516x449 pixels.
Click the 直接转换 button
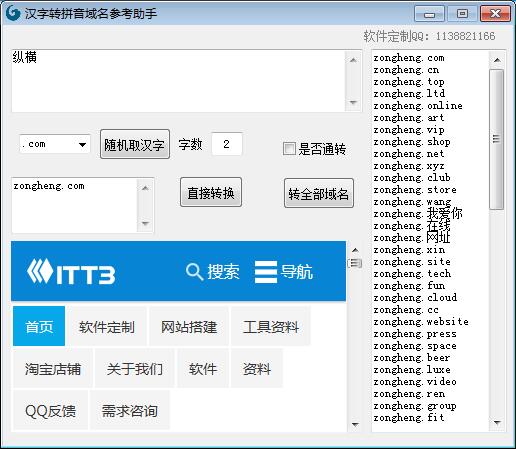pyautogui.click(x=211, y=193)
